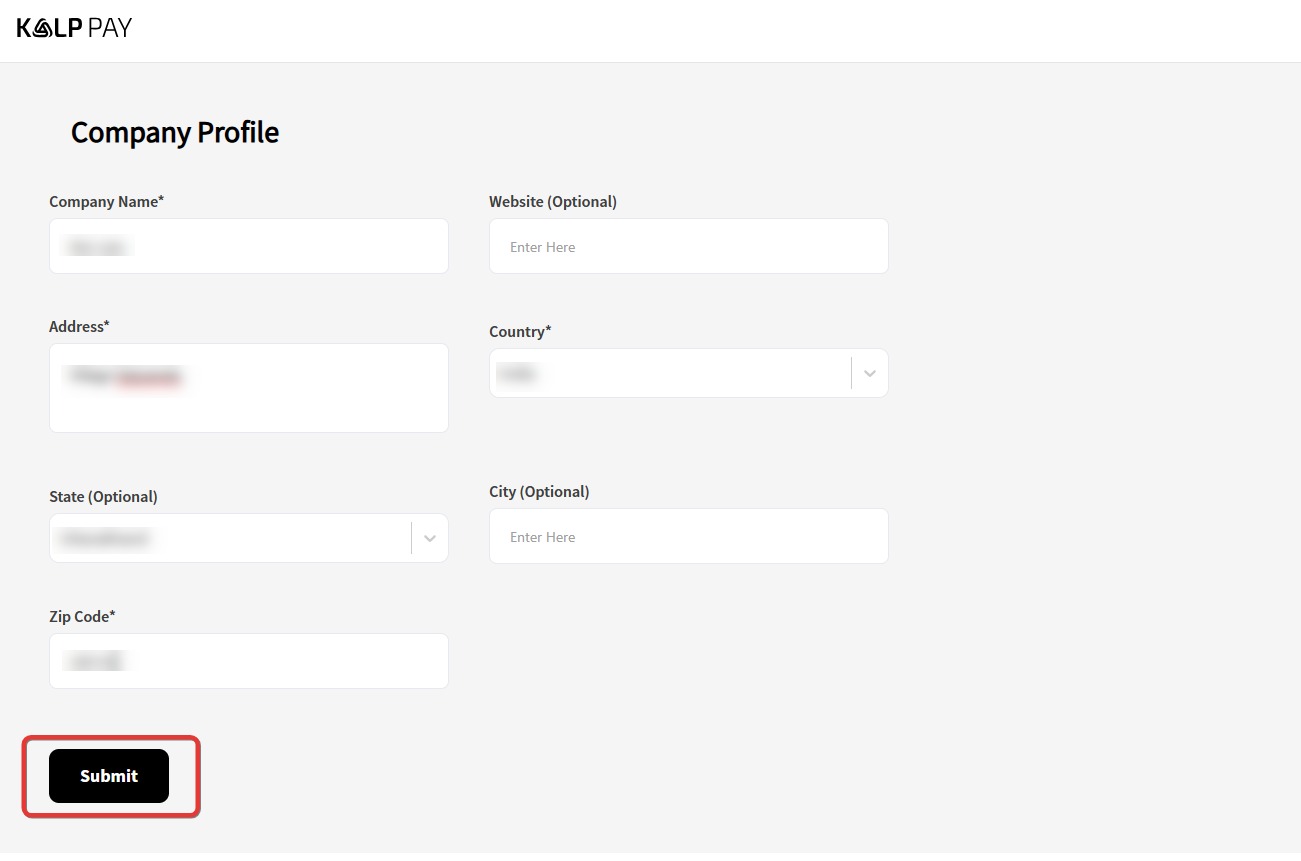Click the Zip Code input field
This screenshot has width=1301, height=861.
coord(248,661)
